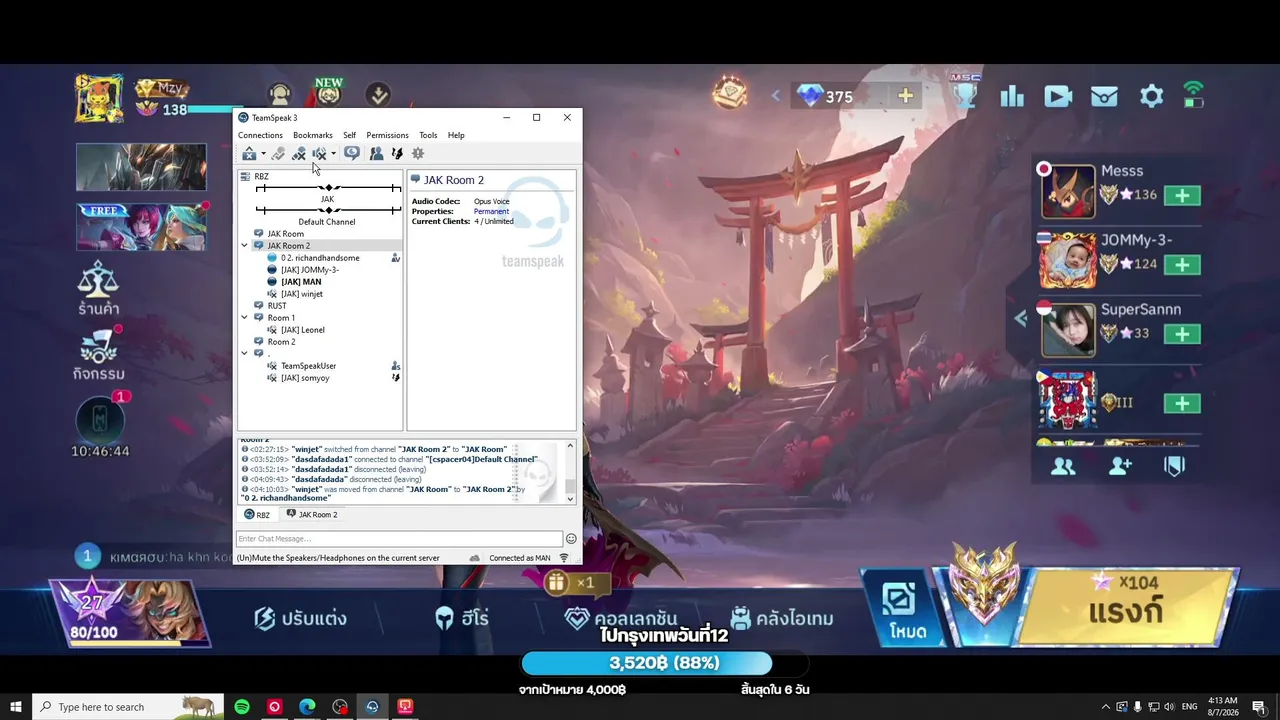
Task: Invite friend Messs with plus button
Action: pos(1182,195)
